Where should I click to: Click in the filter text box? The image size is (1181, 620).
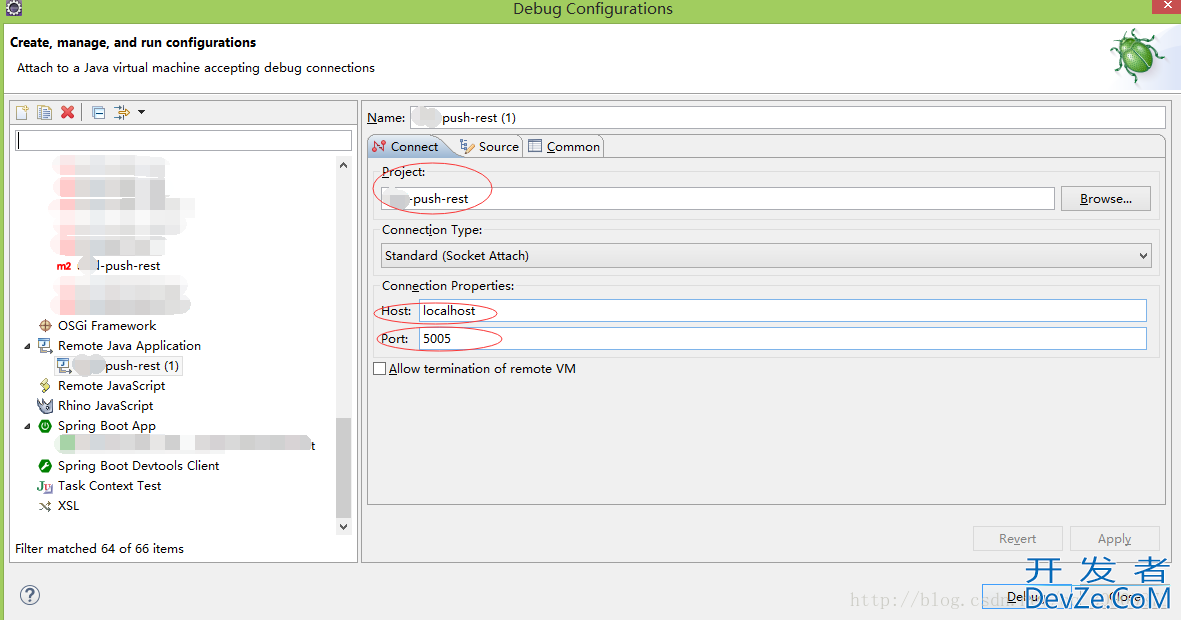(183, 140)
